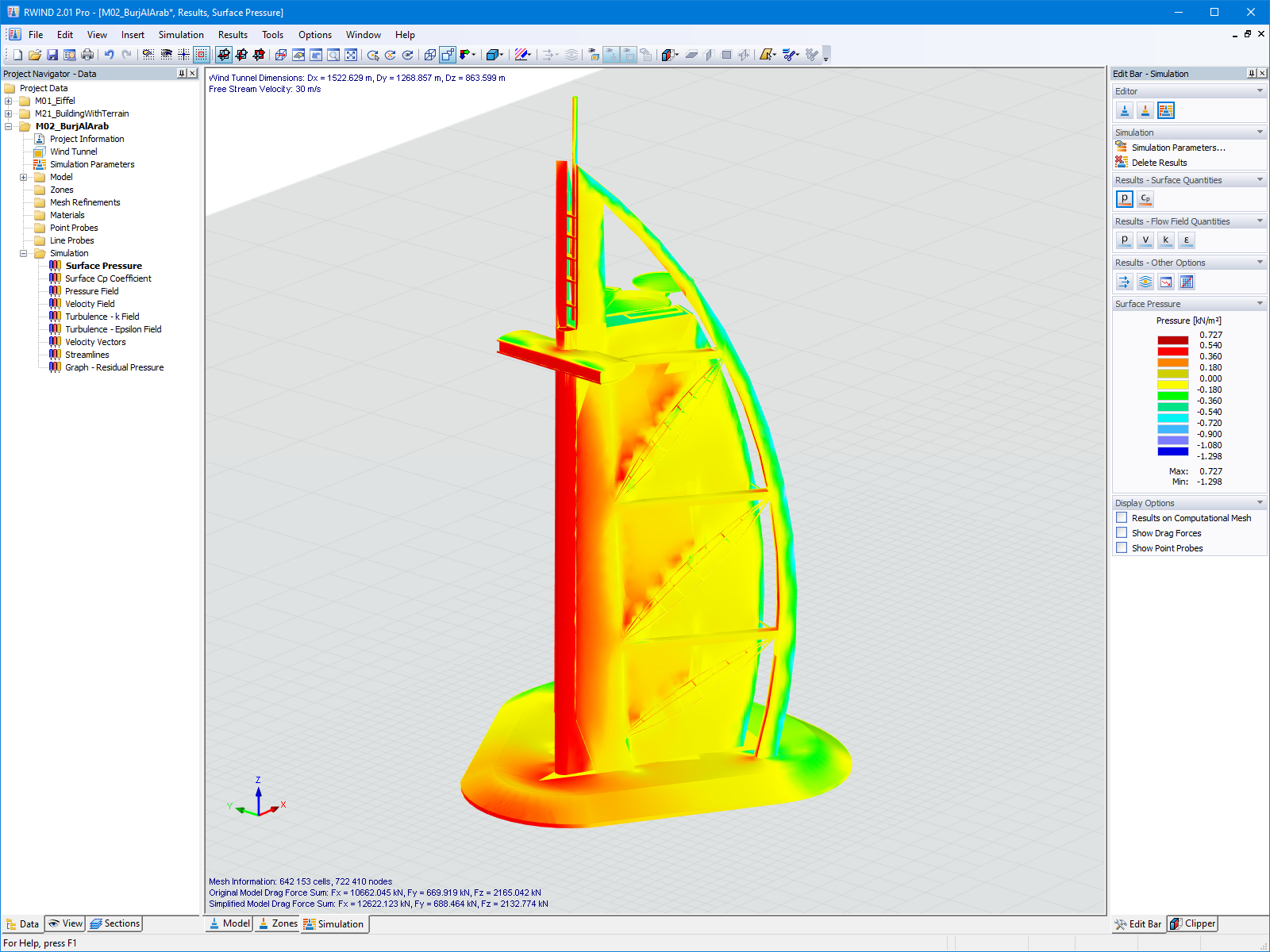Select the Surface Pressure result icon p
The height and width of the screenshot is (952, 1270).
pos(1125,199)
